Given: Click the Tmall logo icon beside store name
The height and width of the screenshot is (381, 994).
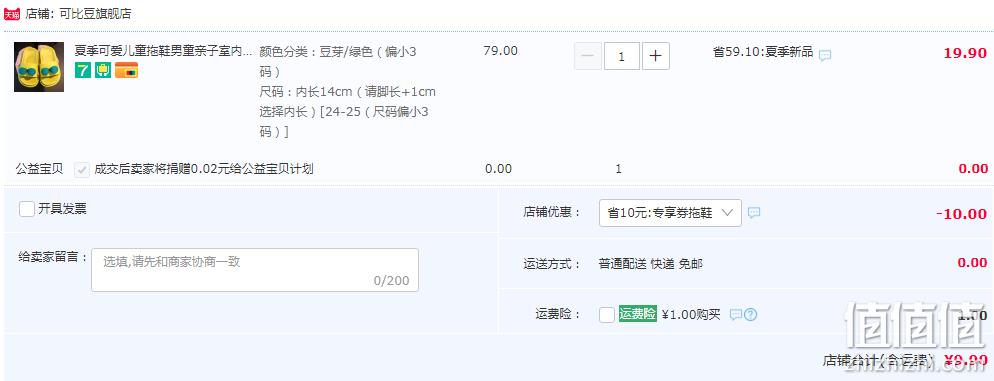Looking at the screenshot, I should click(12, 14).
